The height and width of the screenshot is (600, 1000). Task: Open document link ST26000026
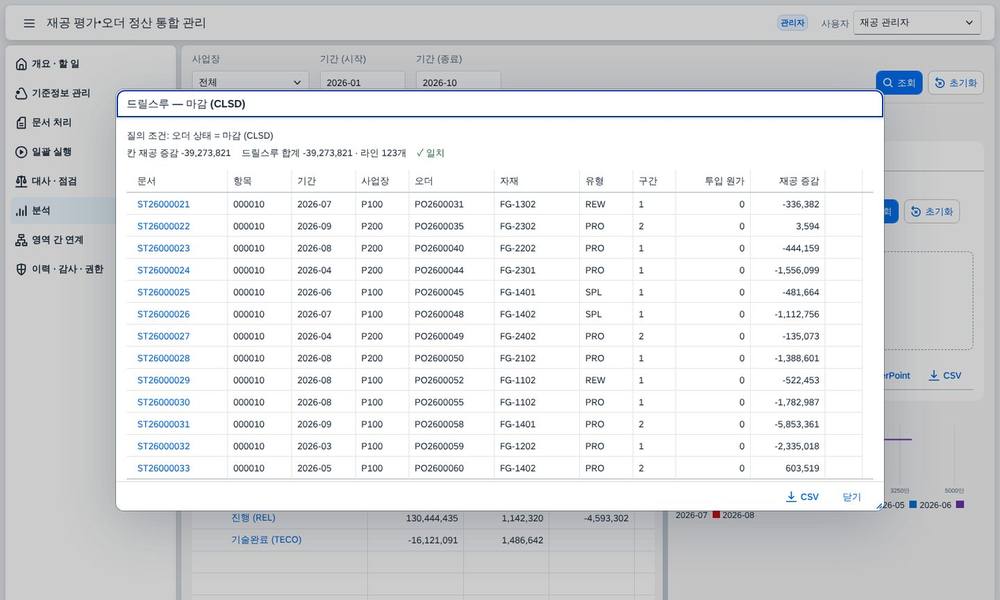point(163,314)
